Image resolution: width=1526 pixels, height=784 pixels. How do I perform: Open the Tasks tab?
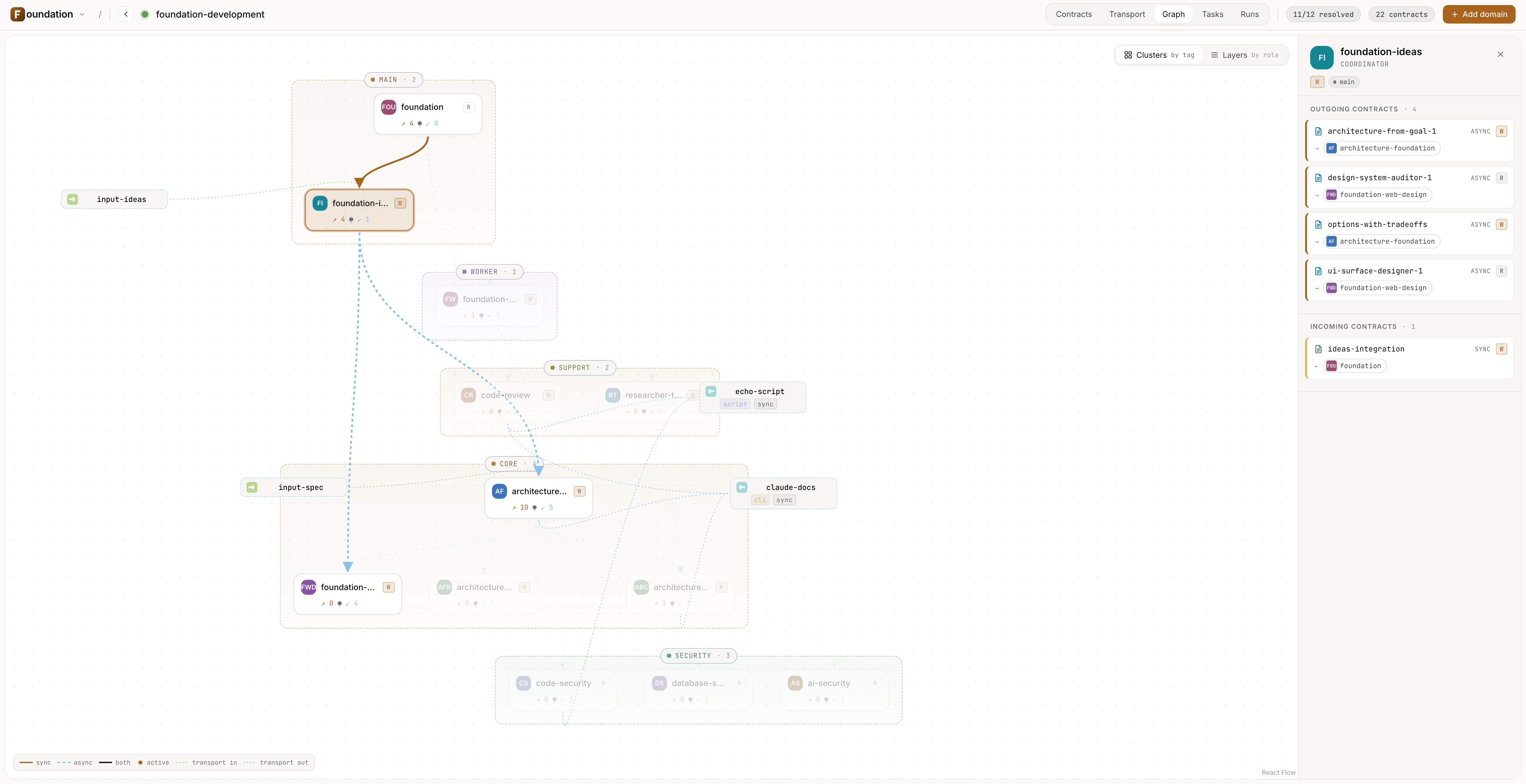click(1212, 14)
